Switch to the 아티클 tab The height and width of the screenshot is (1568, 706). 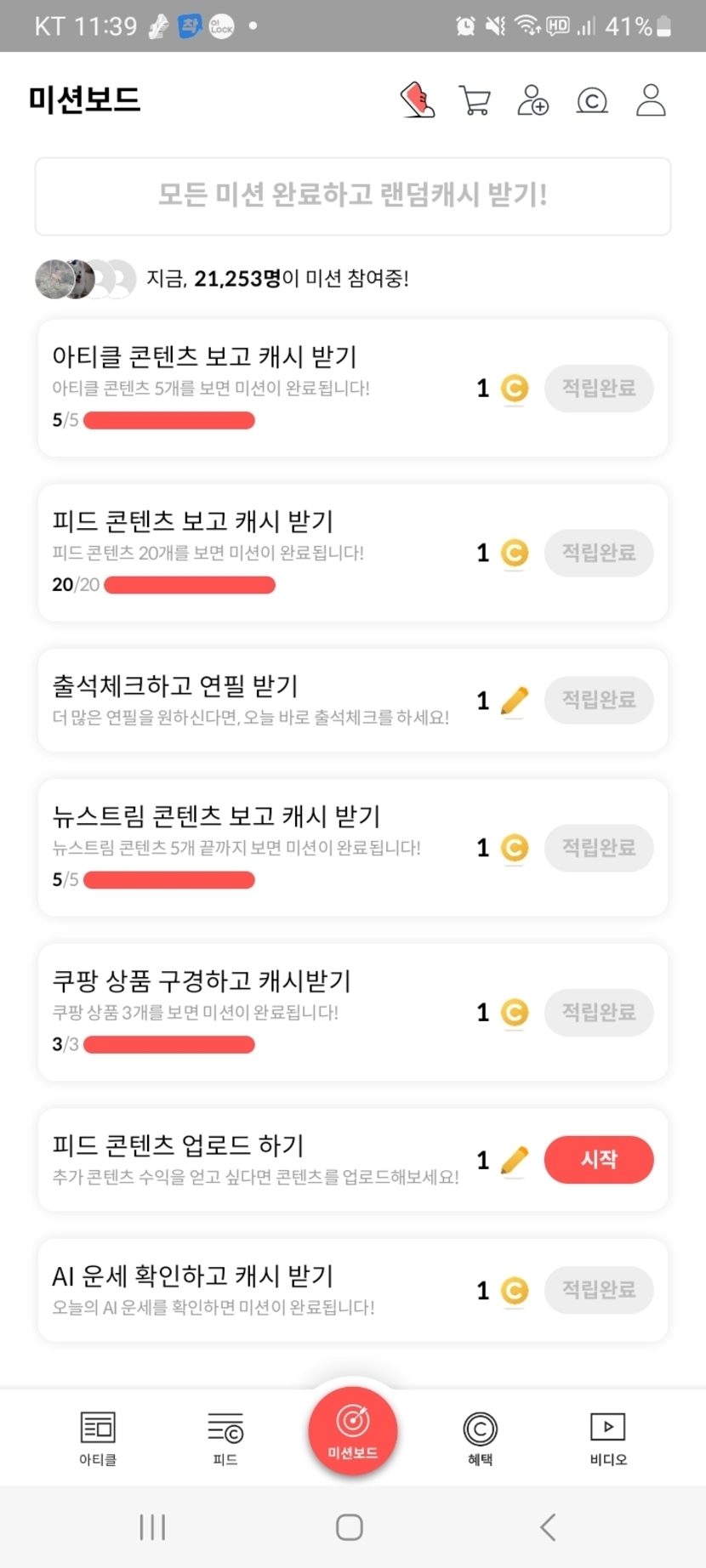pyautogui.click(x=98, y=1438)
